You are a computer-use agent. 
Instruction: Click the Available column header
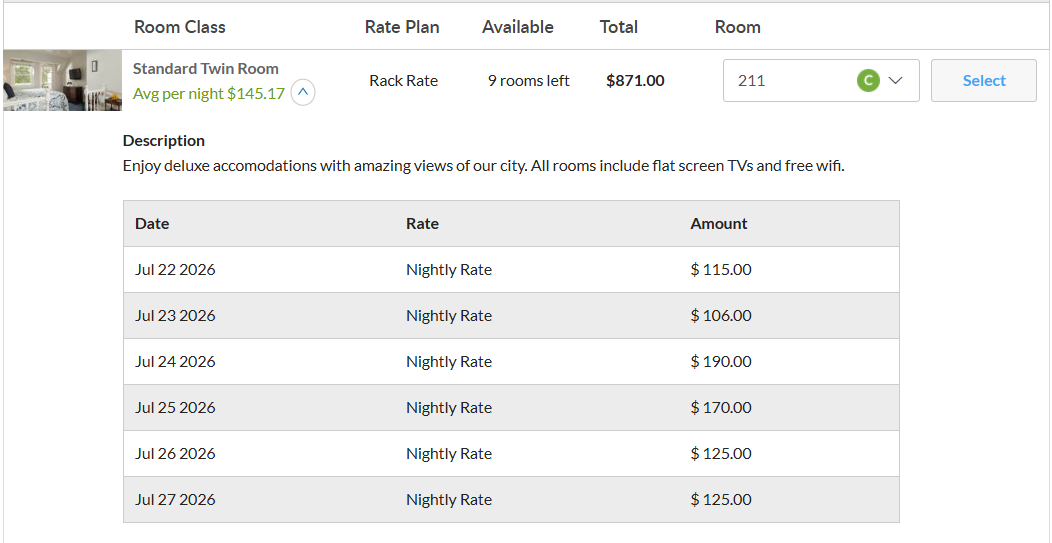click(517, 27)
